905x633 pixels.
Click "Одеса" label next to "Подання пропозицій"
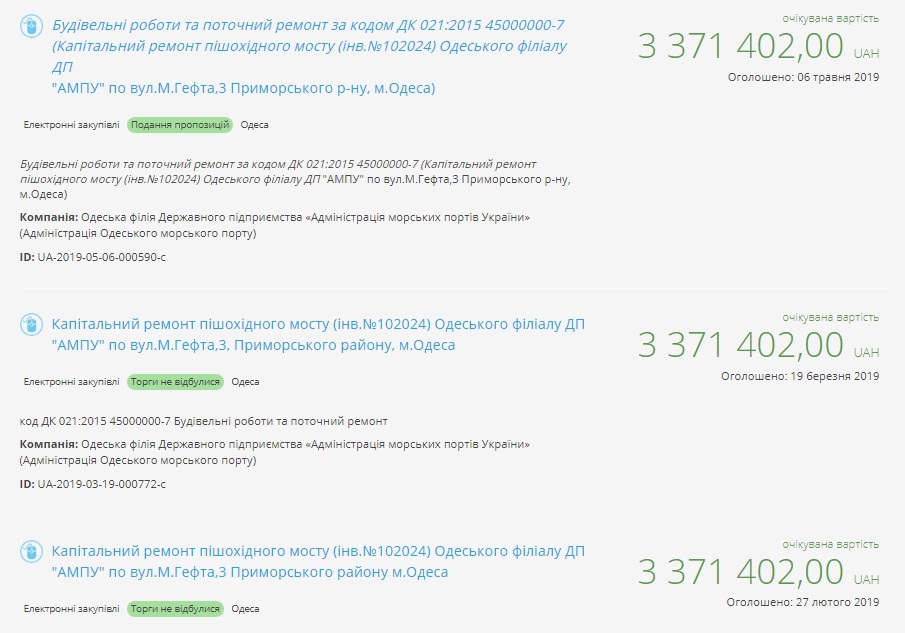(255, 125)
